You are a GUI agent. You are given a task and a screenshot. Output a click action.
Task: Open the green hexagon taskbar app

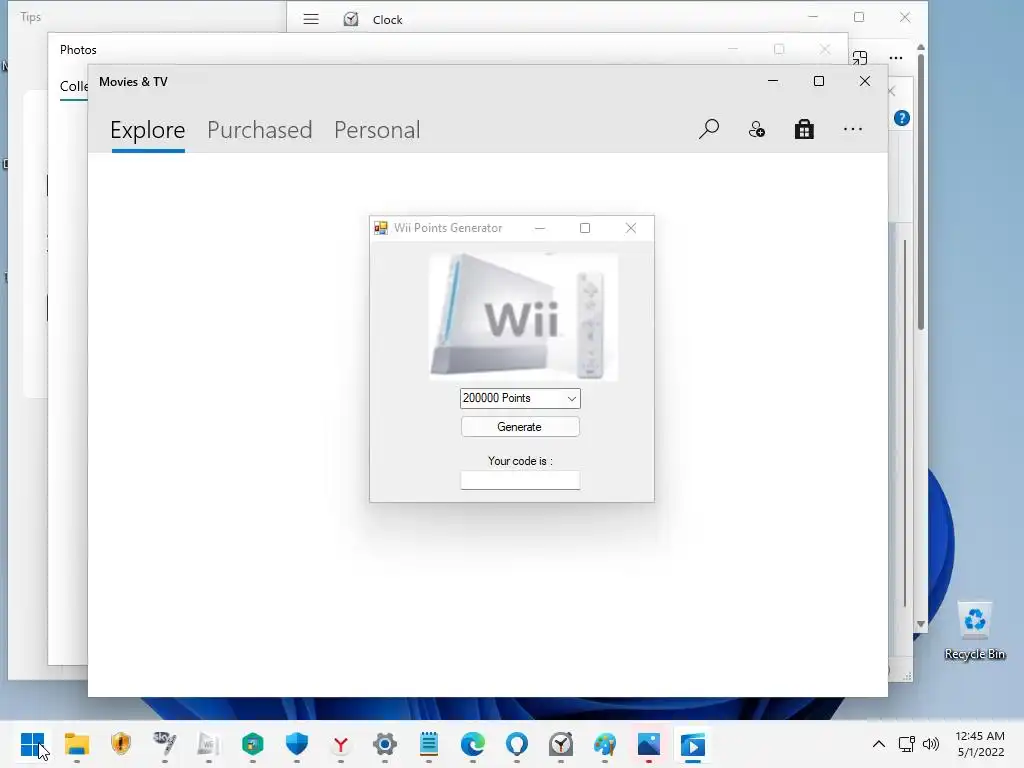253,744
